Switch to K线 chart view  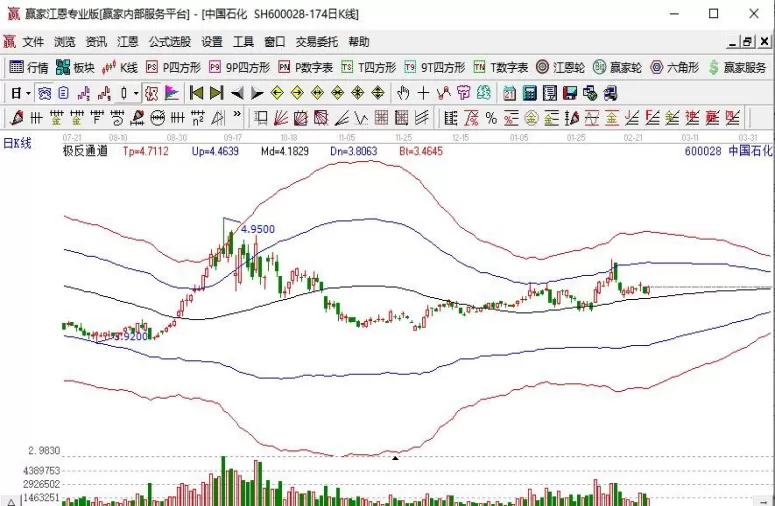pos(120,67)
